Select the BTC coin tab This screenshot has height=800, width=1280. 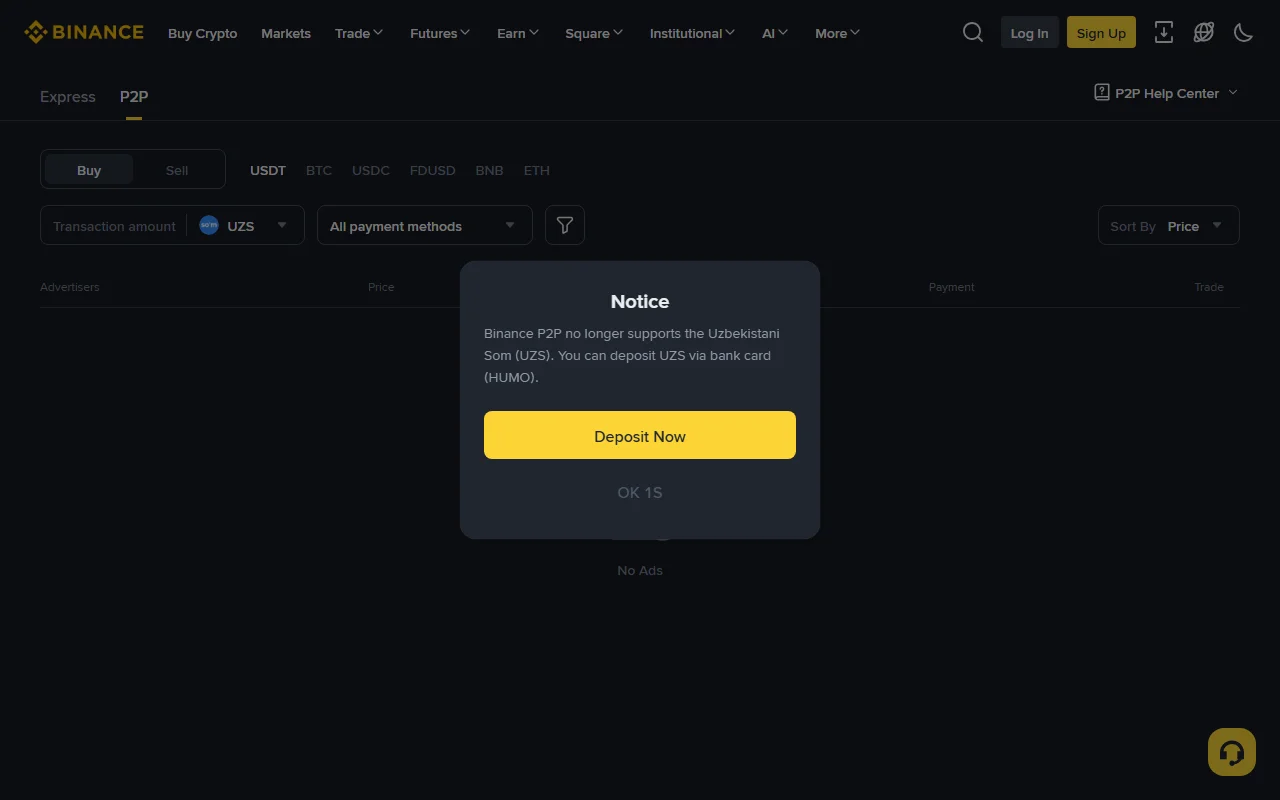[319, 170]
